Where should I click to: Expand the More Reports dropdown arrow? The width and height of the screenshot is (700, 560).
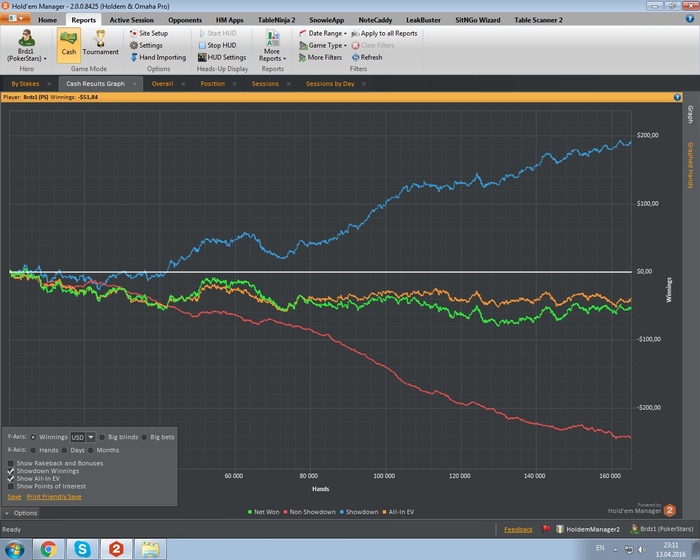click(284, 59)
